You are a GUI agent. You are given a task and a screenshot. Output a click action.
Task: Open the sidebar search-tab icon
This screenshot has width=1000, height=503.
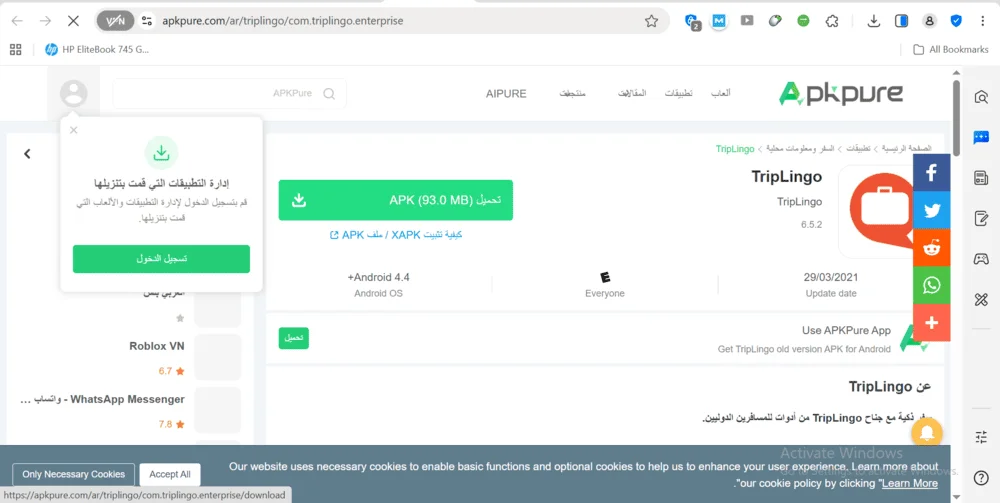[981, 97]
